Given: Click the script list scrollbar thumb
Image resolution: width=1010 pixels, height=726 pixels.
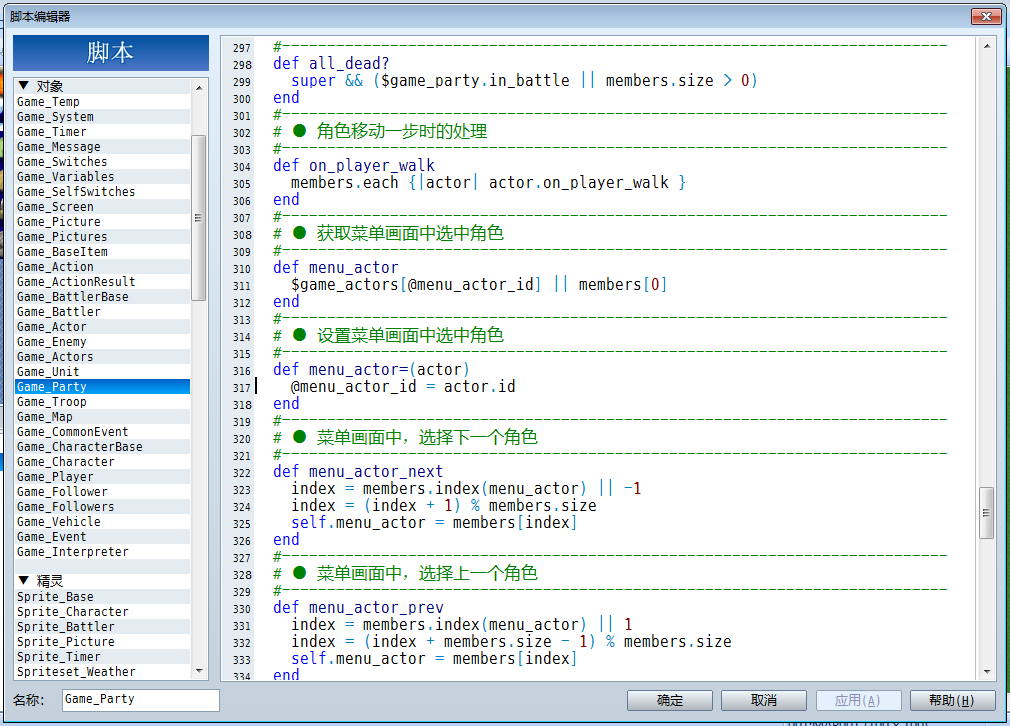Looking at the screenshot, I should point(199,218).
